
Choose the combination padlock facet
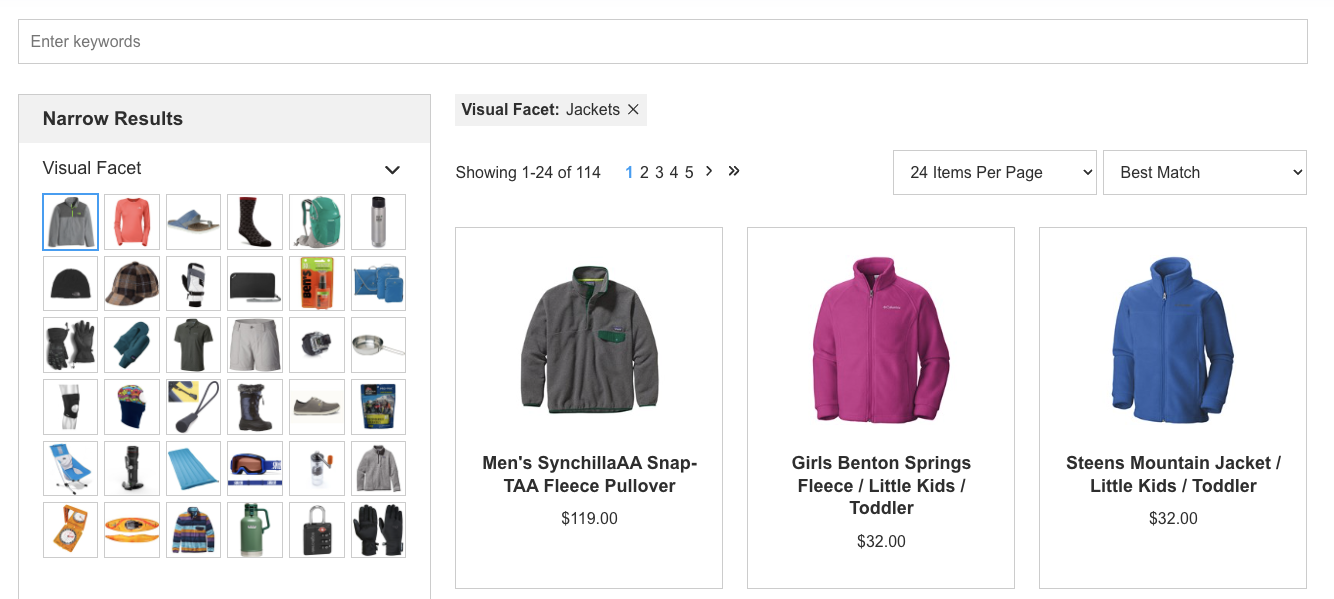(317, 530)
